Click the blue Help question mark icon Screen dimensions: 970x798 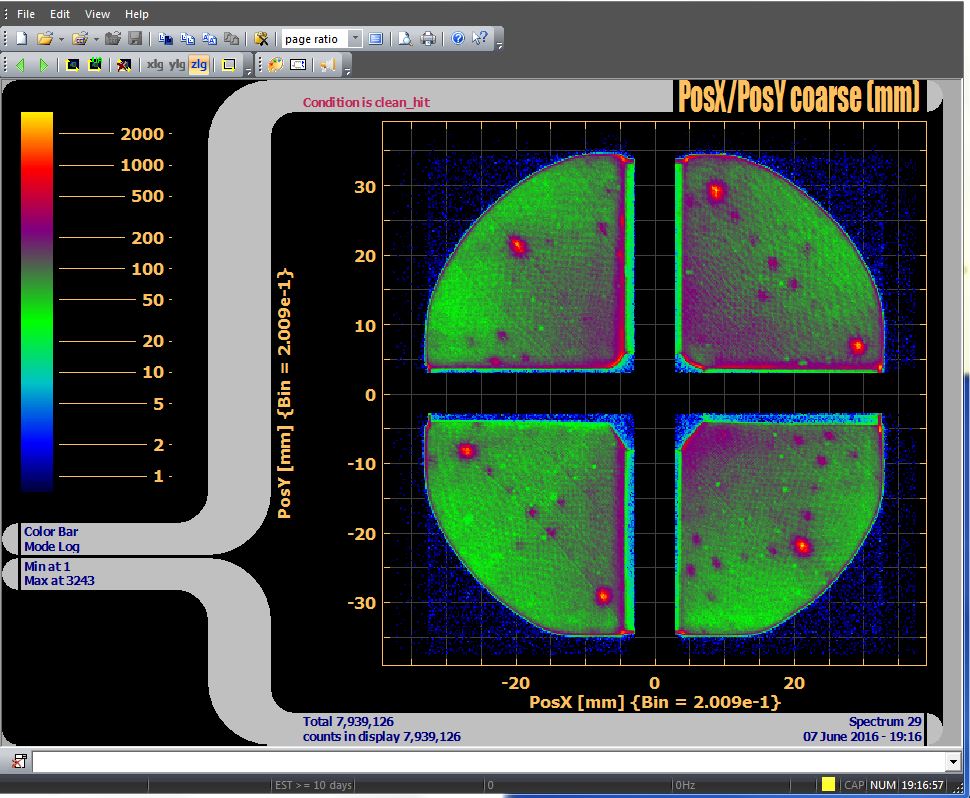[x=458, y=39]
